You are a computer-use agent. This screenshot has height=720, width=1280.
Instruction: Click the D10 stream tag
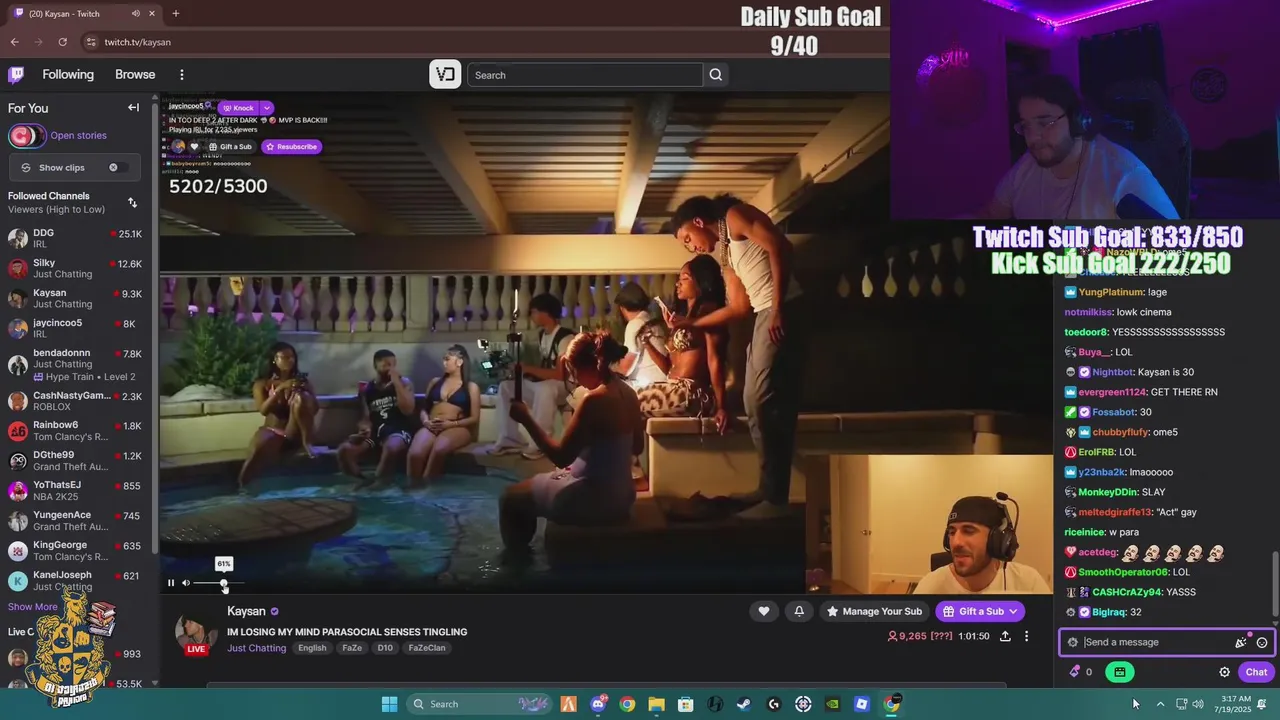(x=385, y=648)
